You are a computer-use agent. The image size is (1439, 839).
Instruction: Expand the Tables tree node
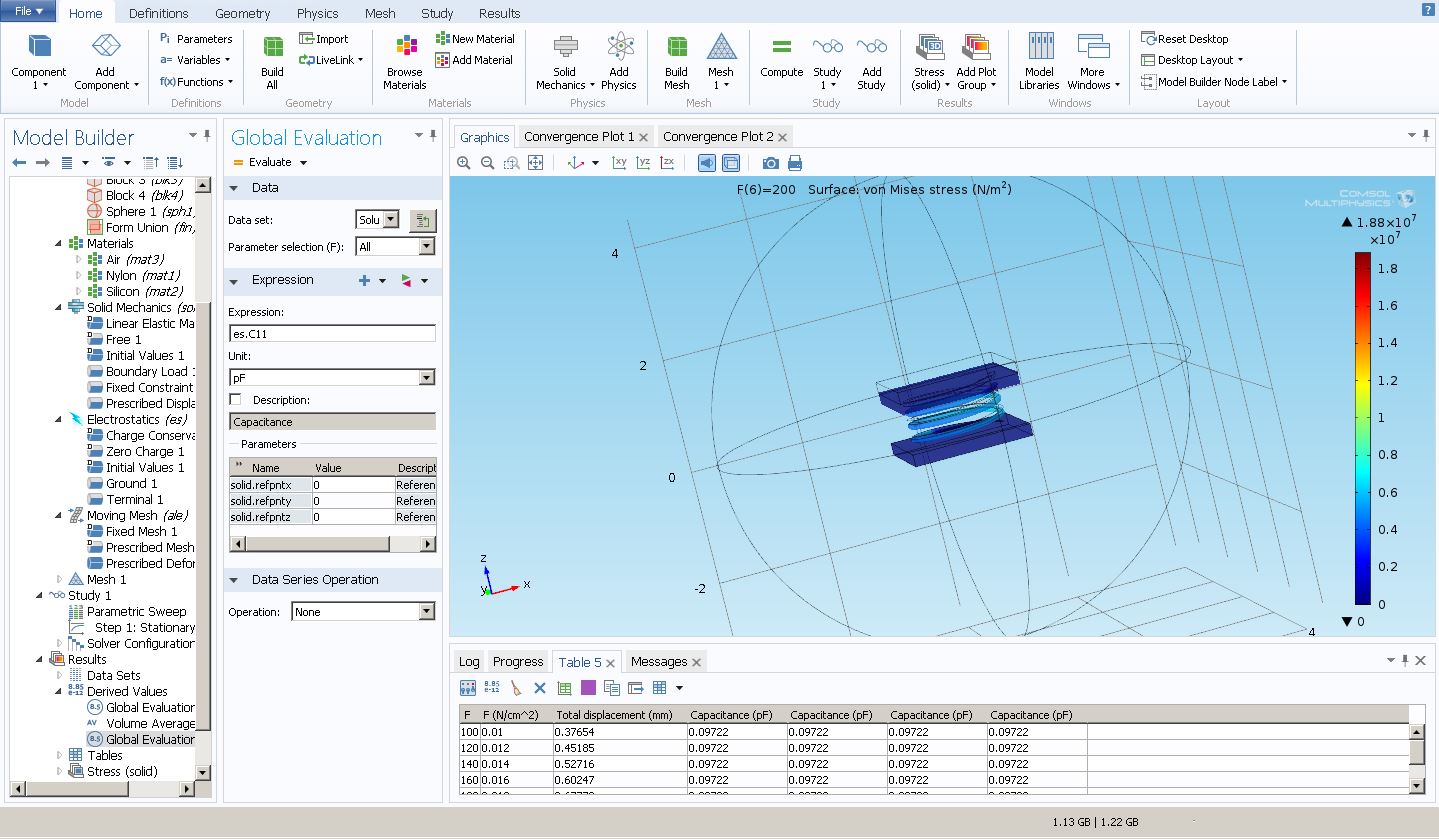click(x=60, y=755)
